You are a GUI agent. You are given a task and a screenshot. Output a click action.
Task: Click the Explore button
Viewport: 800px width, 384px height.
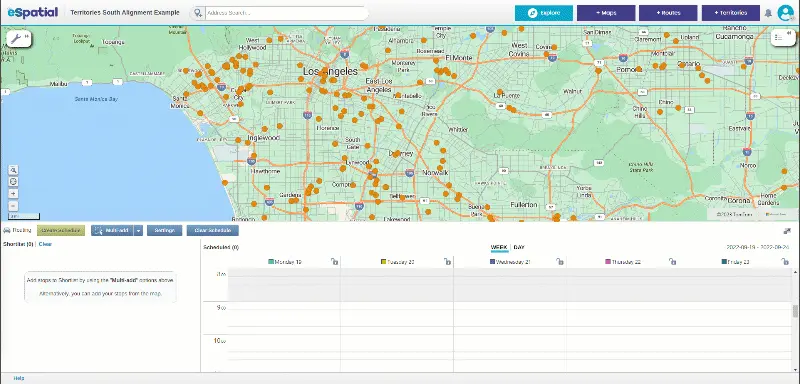pyautogui.click(x=544, y=13)
